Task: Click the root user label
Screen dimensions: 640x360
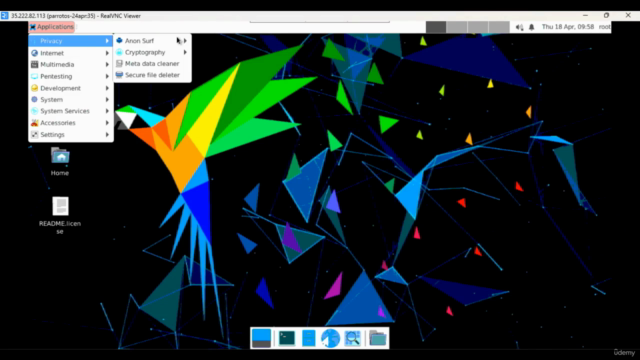Action: (x=604, y=27)
